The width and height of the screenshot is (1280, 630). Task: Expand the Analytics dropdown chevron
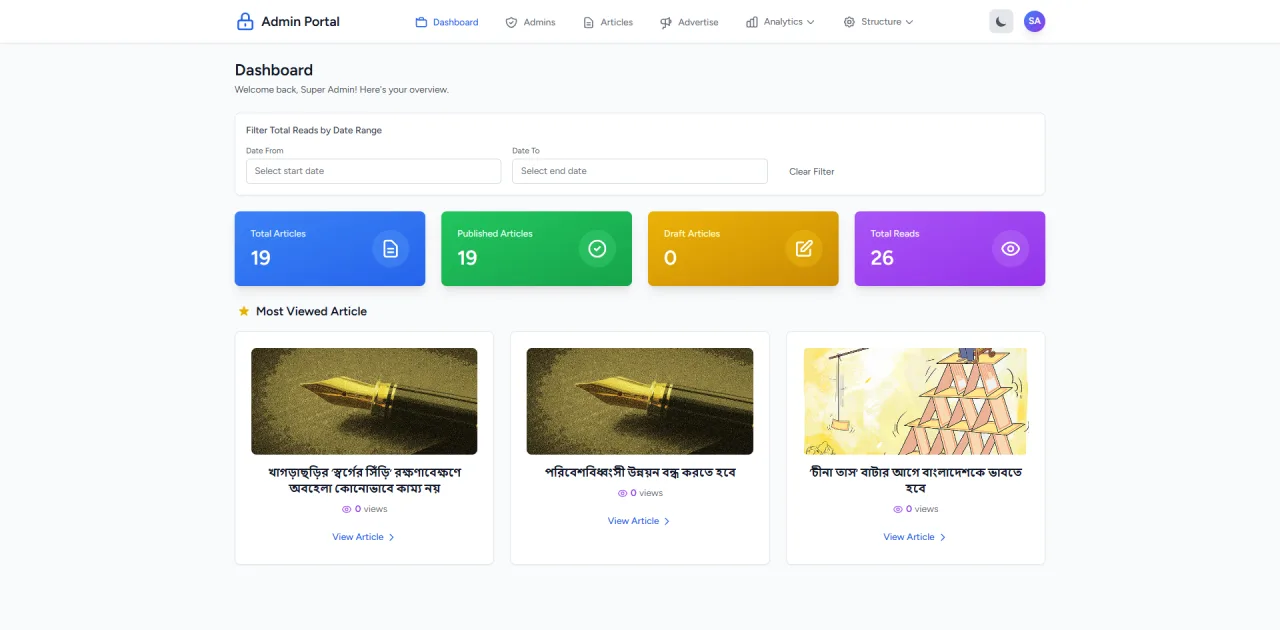point(811,22)
